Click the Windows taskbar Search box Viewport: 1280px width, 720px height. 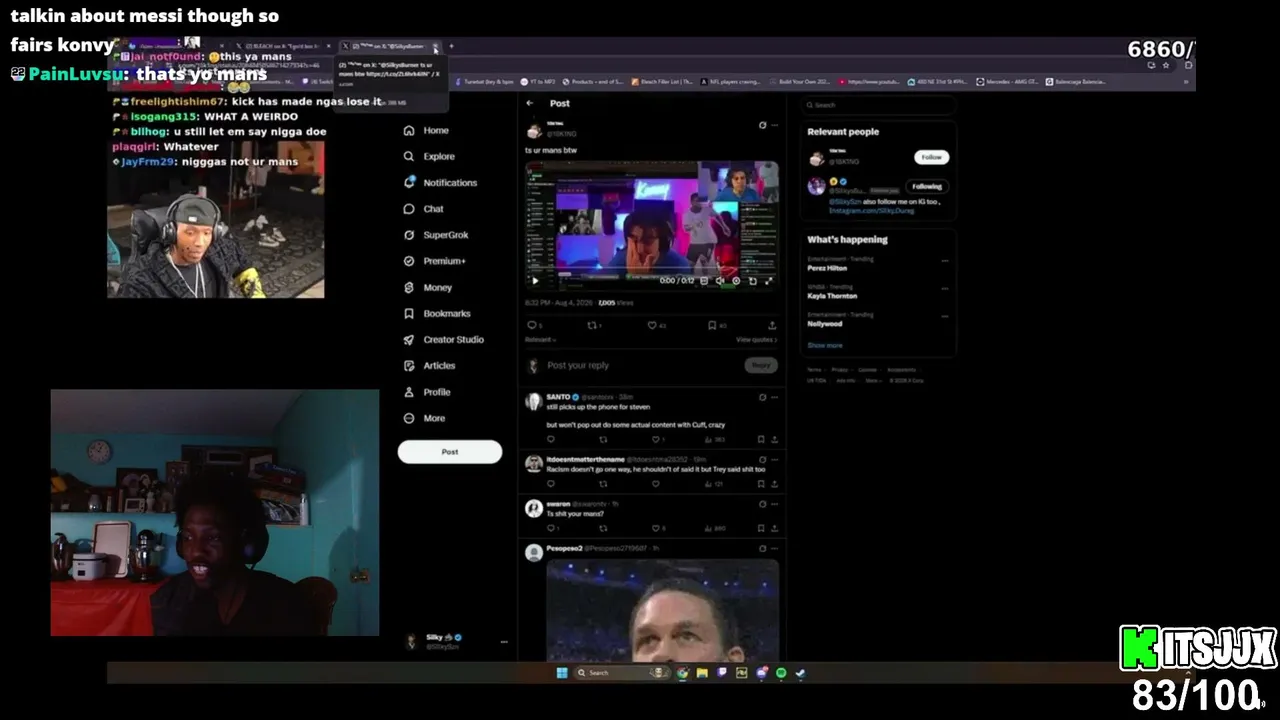click(x=620, y=673)
